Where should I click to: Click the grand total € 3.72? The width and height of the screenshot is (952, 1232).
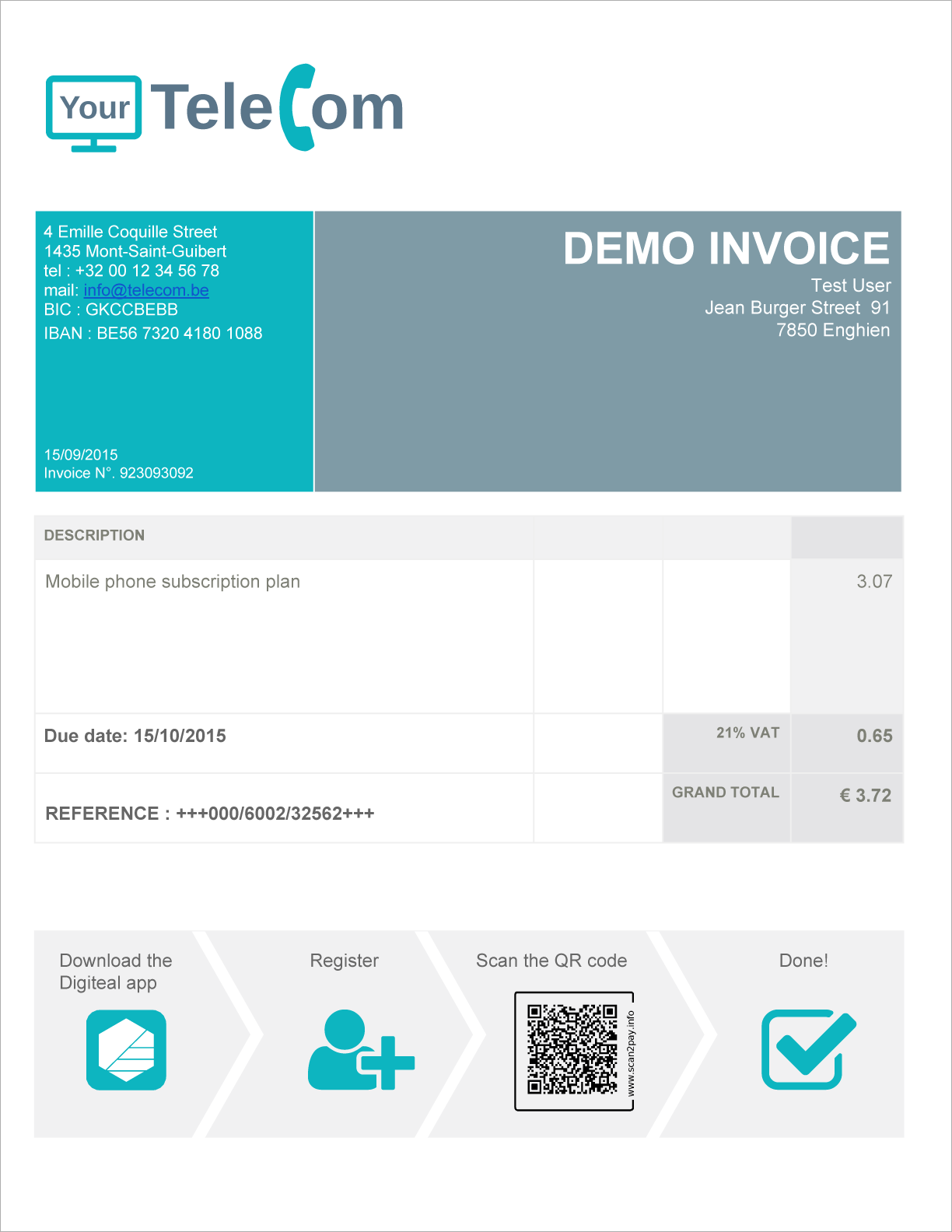[x=866, y=796]
